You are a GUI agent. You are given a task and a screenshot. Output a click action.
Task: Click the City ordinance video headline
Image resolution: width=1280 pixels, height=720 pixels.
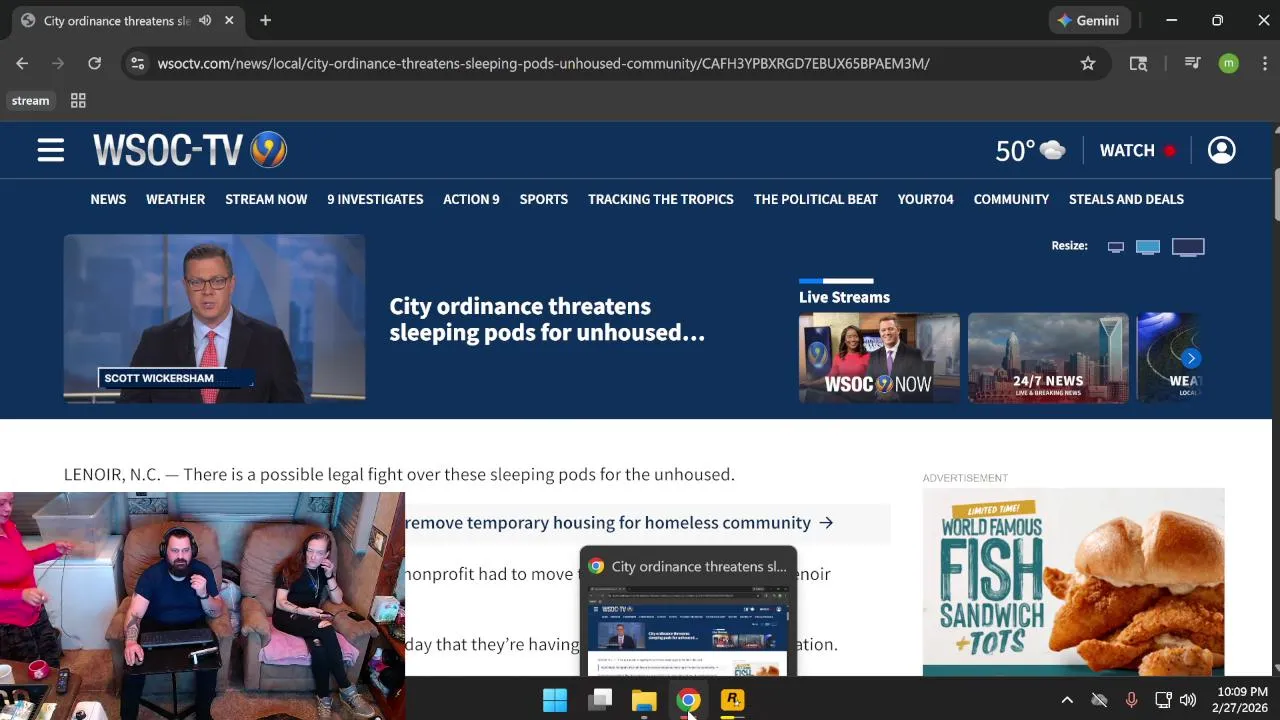click(547, 319)
